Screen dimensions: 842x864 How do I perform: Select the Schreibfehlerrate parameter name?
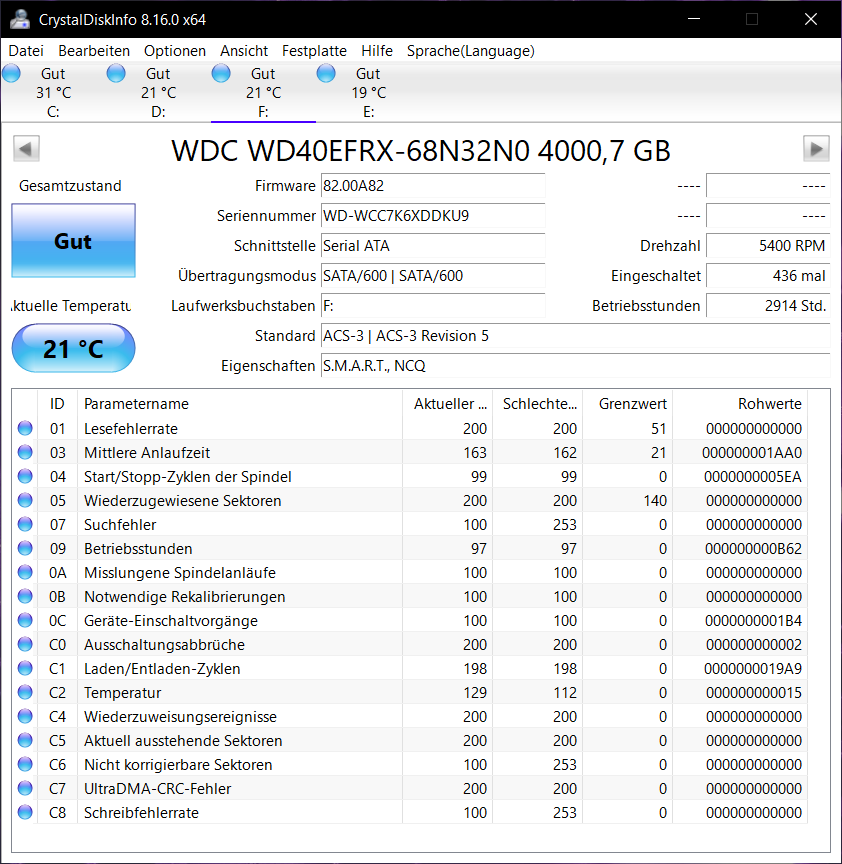point(141,813)
